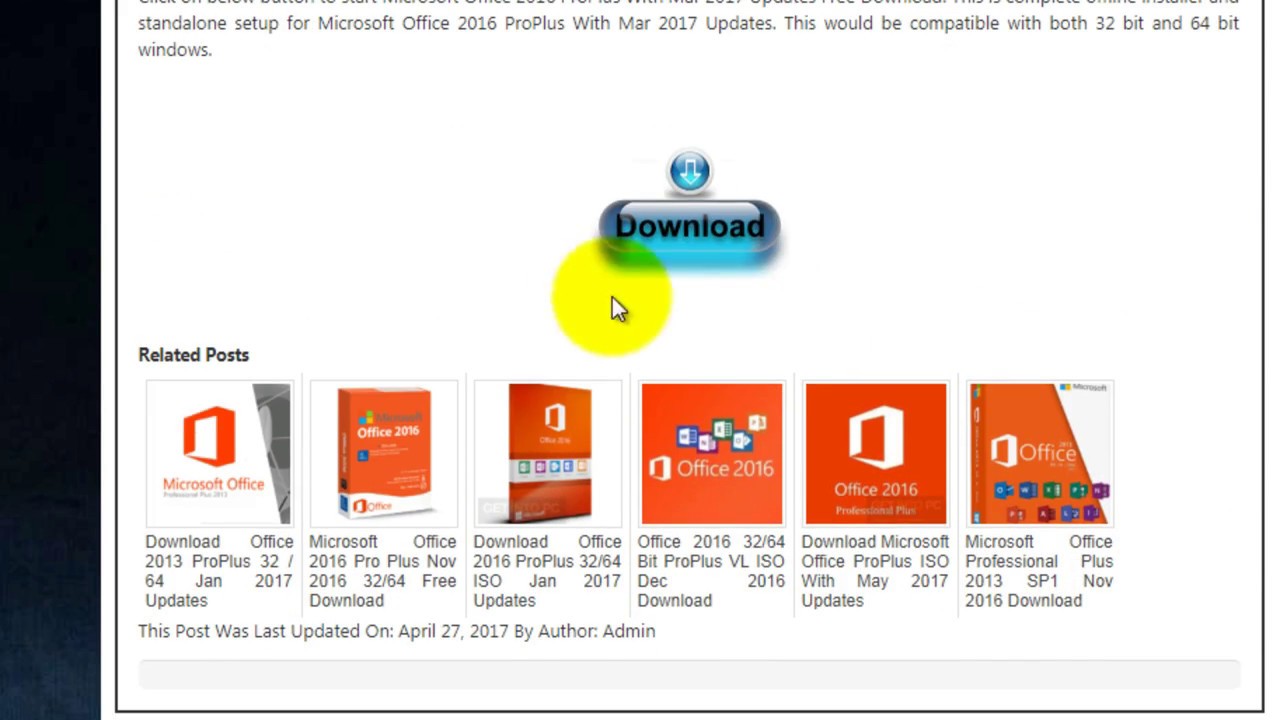This screenshot has width=1280, height=720.
Task: Follow the 'Download Office 2016 ProPlus 32/64 ISO Jan 2017' link
Action: (547, 571)
